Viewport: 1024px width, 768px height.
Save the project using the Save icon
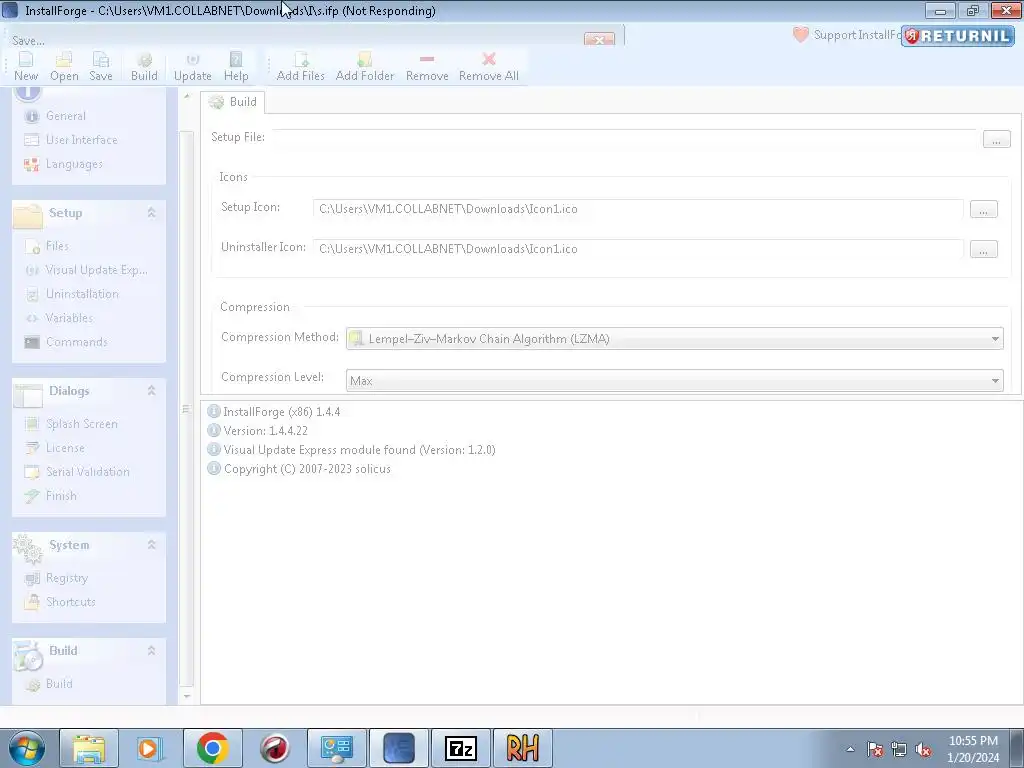(x=101, y=67)
